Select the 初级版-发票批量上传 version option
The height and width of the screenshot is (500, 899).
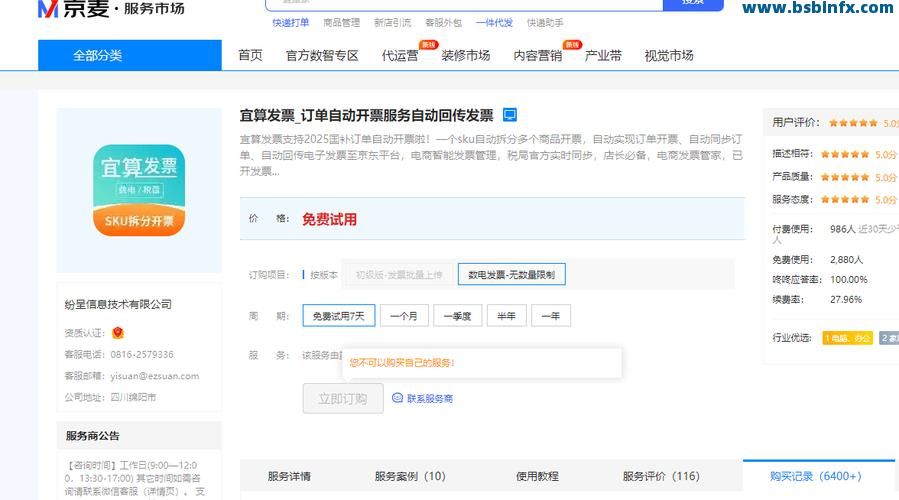pos(399,275)
